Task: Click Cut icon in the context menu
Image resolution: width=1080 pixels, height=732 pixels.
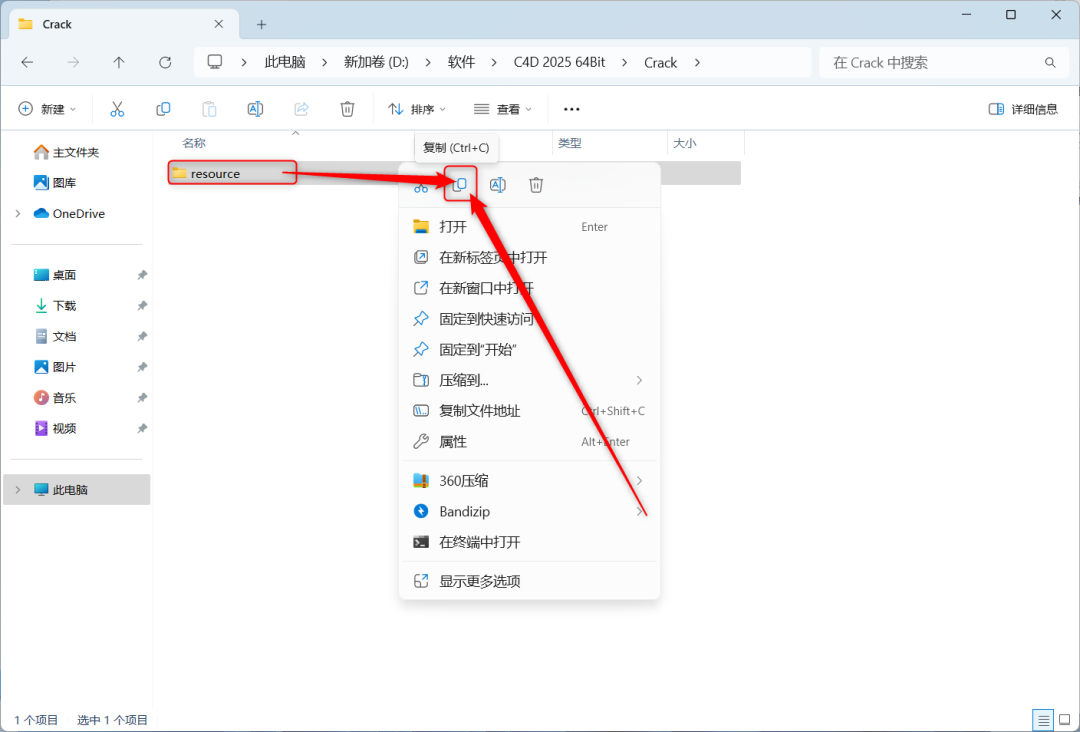Action: 421,186
